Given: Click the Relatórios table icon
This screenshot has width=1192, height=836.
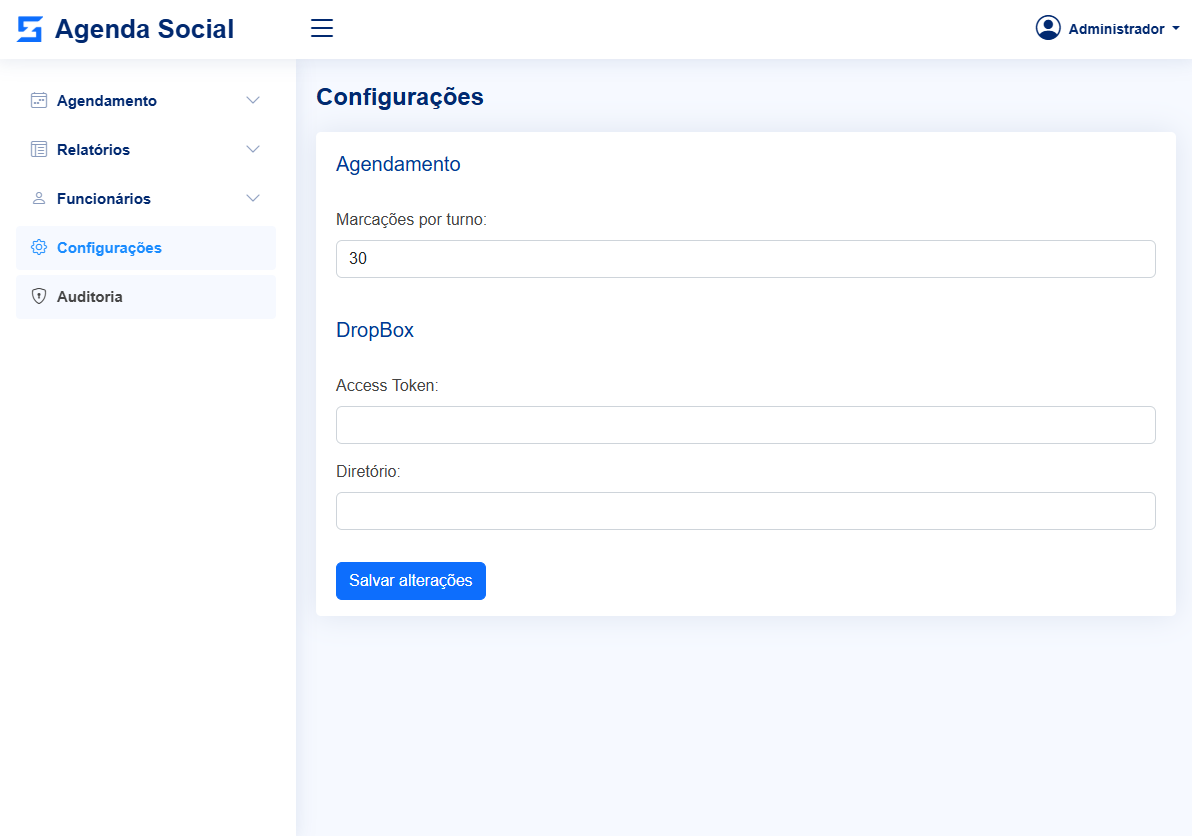Looking at the screenshot, I should coord(39,149).
